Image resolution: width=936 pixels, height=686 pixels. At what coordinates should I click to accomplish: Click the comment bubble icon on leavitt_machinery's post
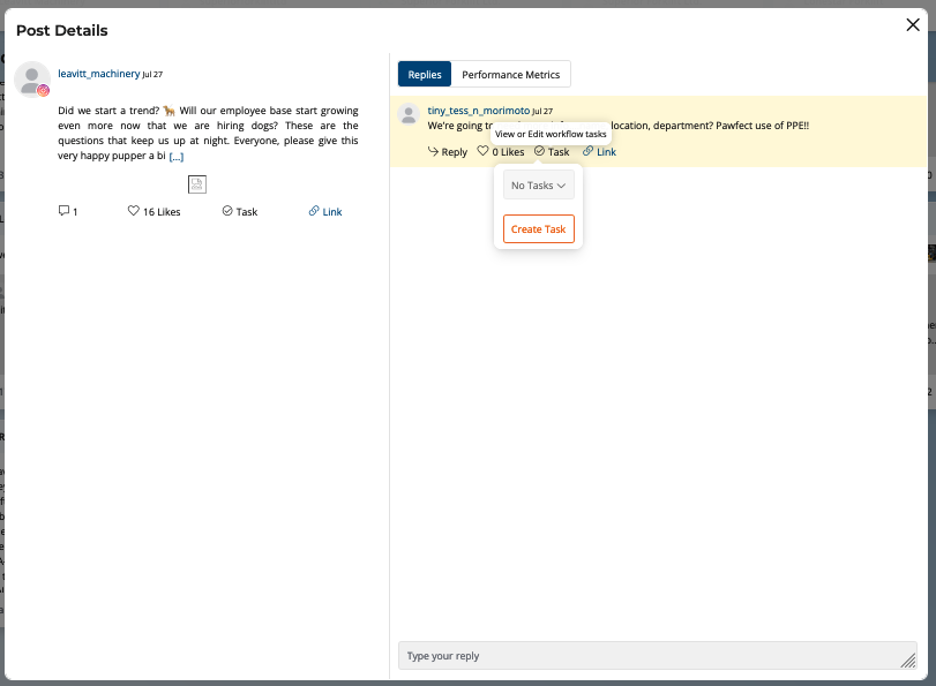click(64, 211)
